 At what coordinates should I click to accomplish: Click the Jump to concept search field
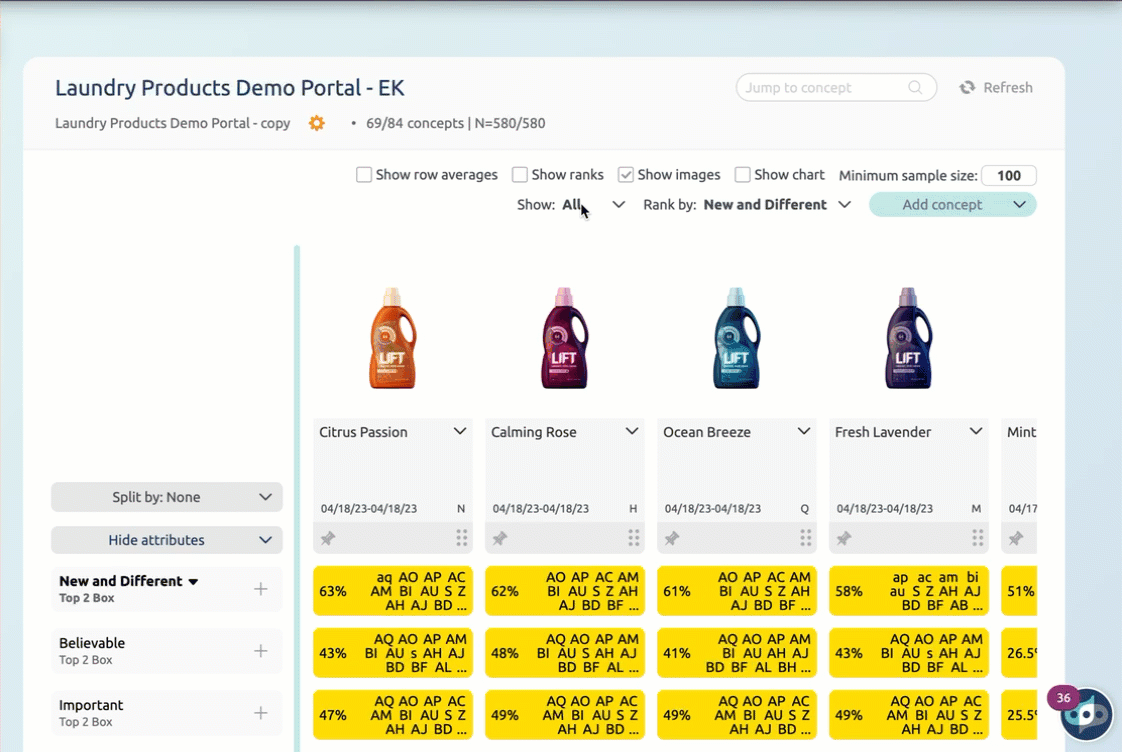click(825, 88)
